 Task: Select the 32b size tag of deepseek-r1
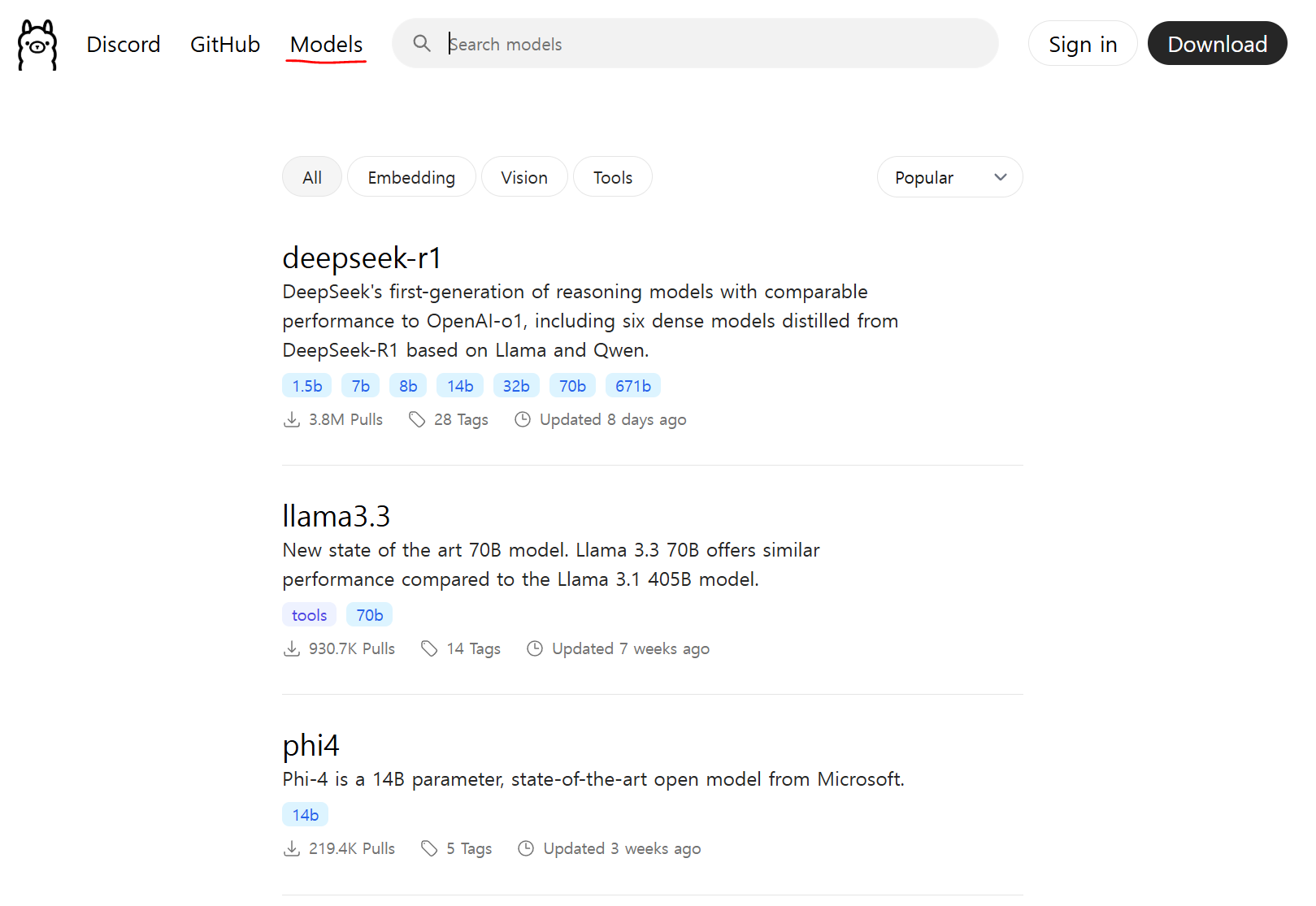tap(516, 386)
